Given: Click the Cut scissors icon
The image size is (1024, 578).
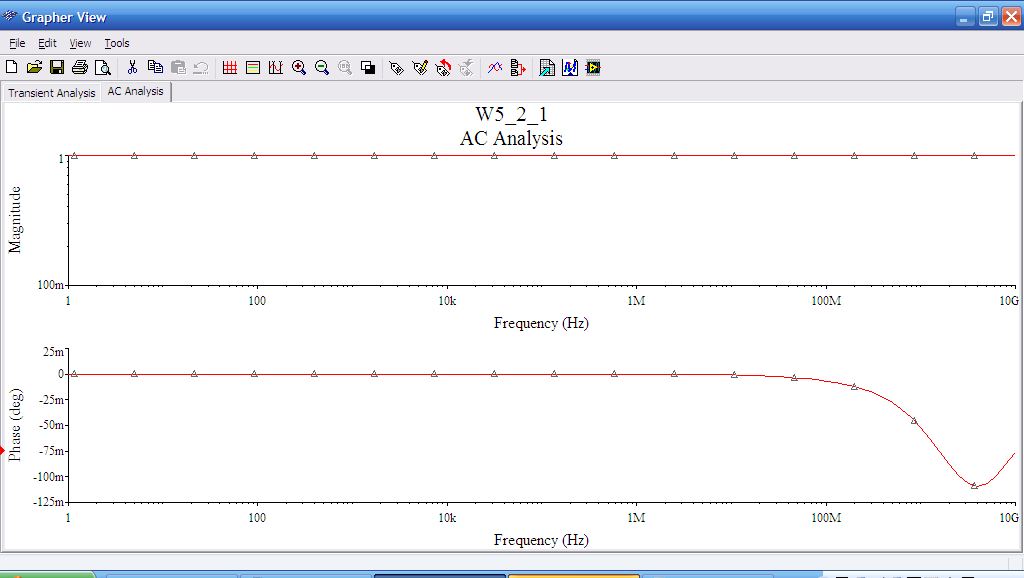Looking at the screenshot, I should point(132,67).
